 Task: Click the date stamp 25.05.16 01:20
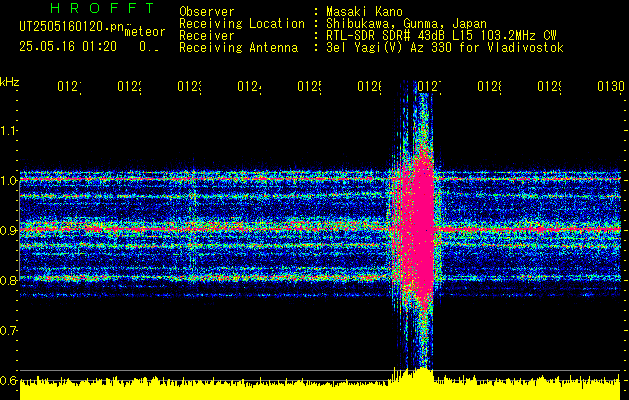click(x=68, y=47)
